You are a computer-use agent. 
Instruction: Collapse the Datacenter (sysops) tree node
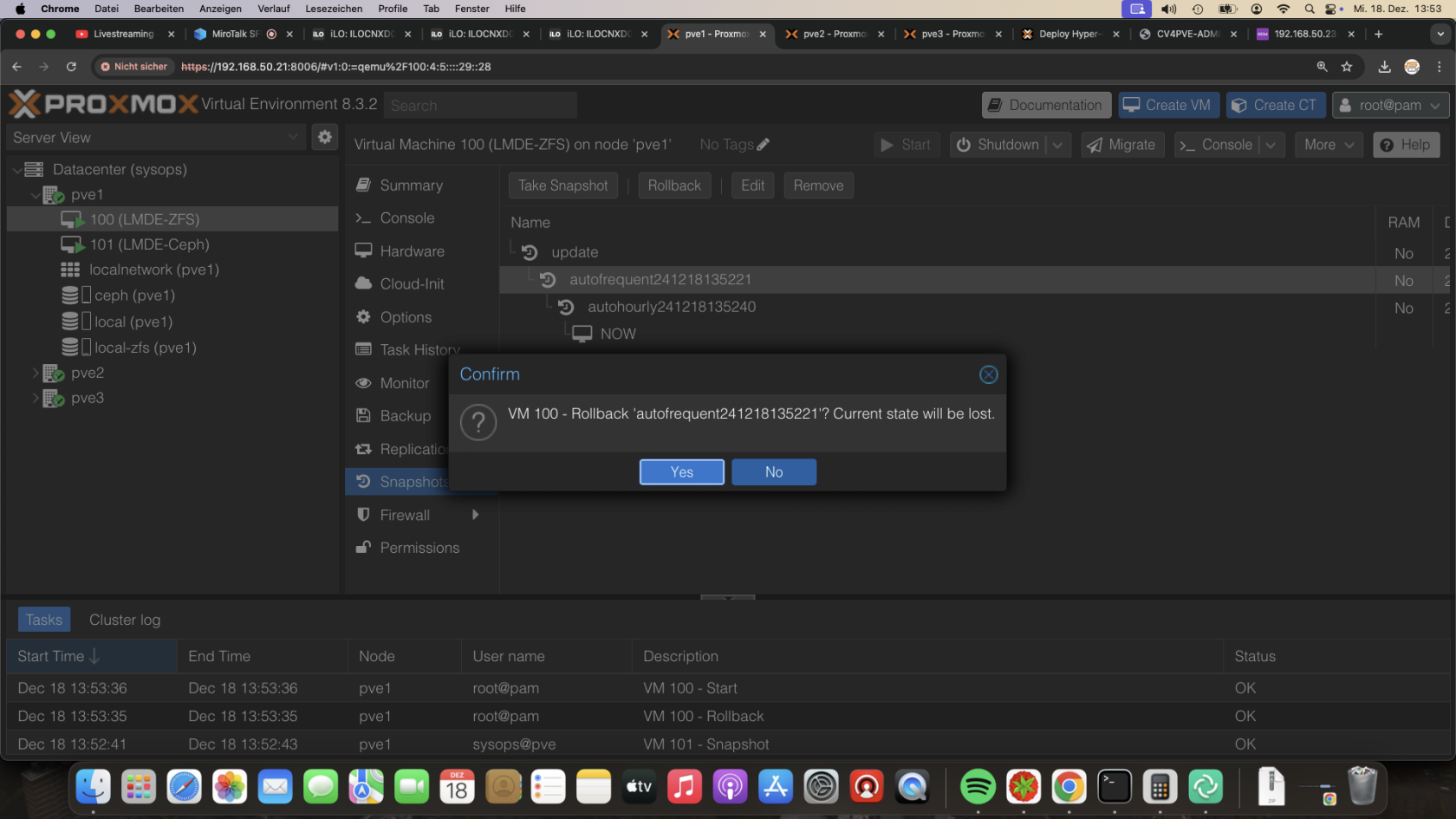pyautogui.click(x=16, y=170)
